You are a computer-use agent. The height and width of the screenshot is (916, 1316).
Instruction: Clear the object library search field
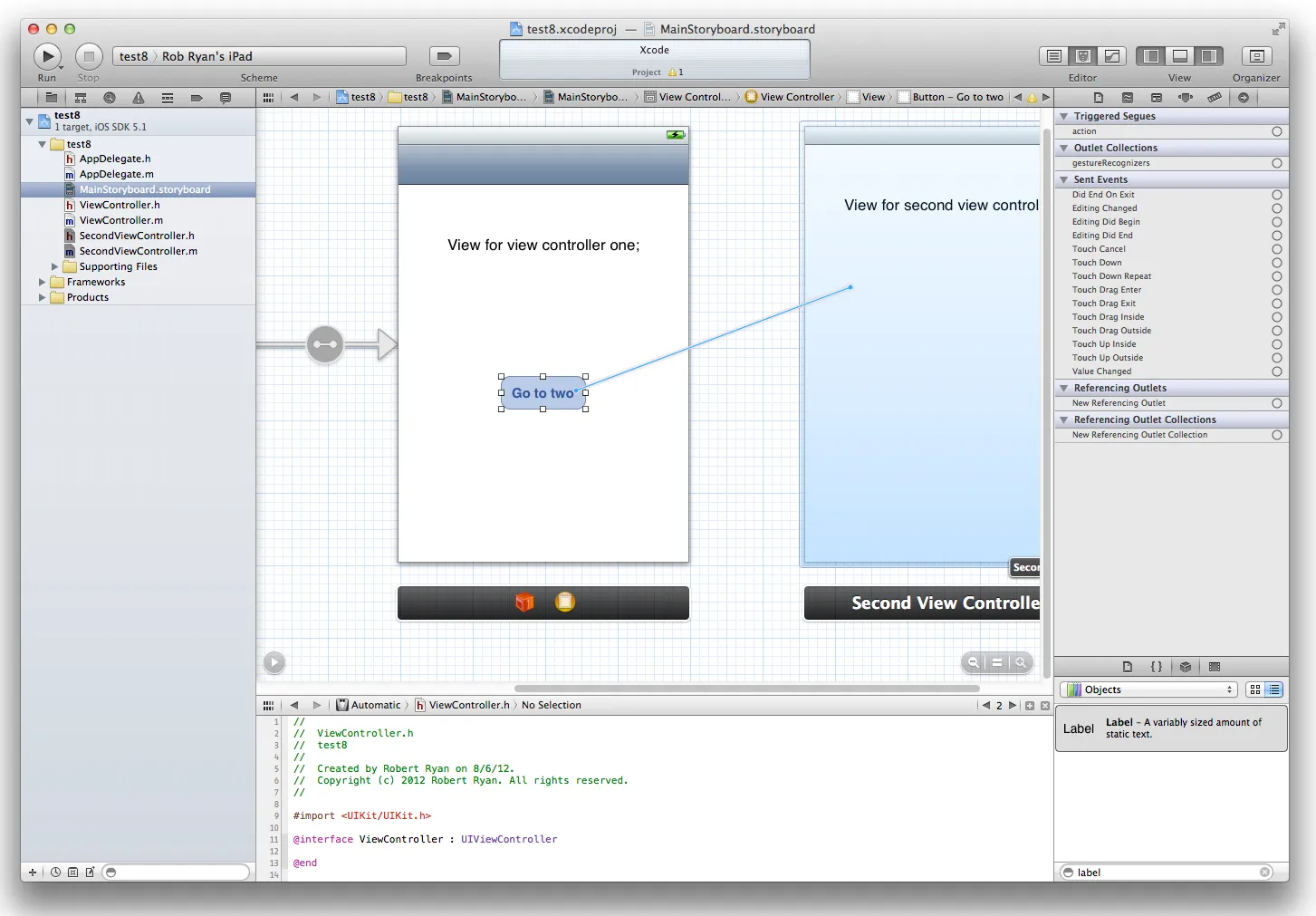(1265, 873)
